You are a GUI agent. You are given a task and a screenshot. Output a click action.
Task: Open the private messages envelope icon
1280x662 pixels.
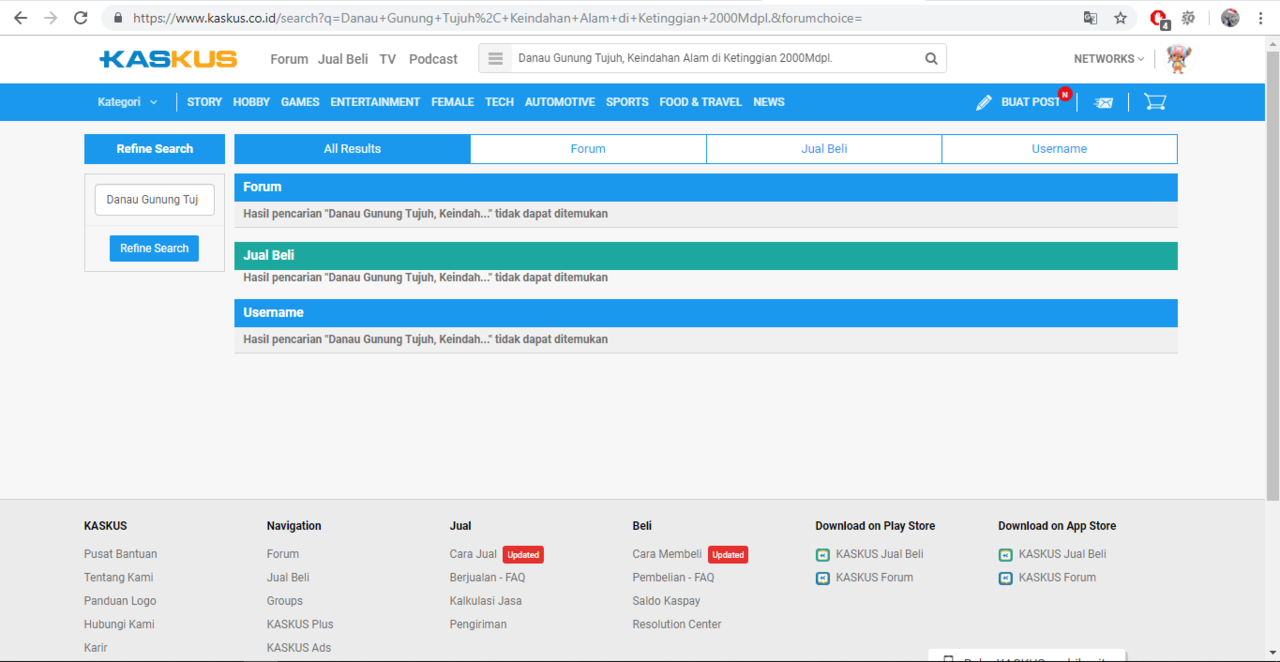[1103, 102]
